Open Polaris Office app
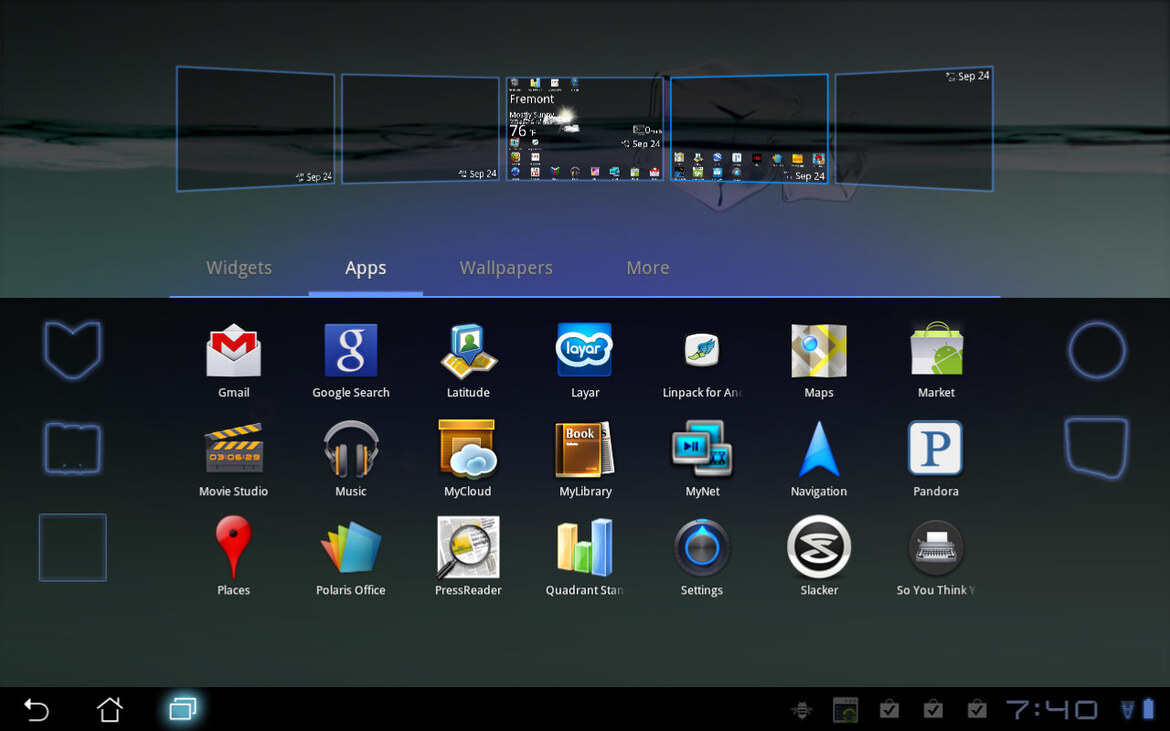Screen dimensions: 1170x731 click(x=350, y=548)
